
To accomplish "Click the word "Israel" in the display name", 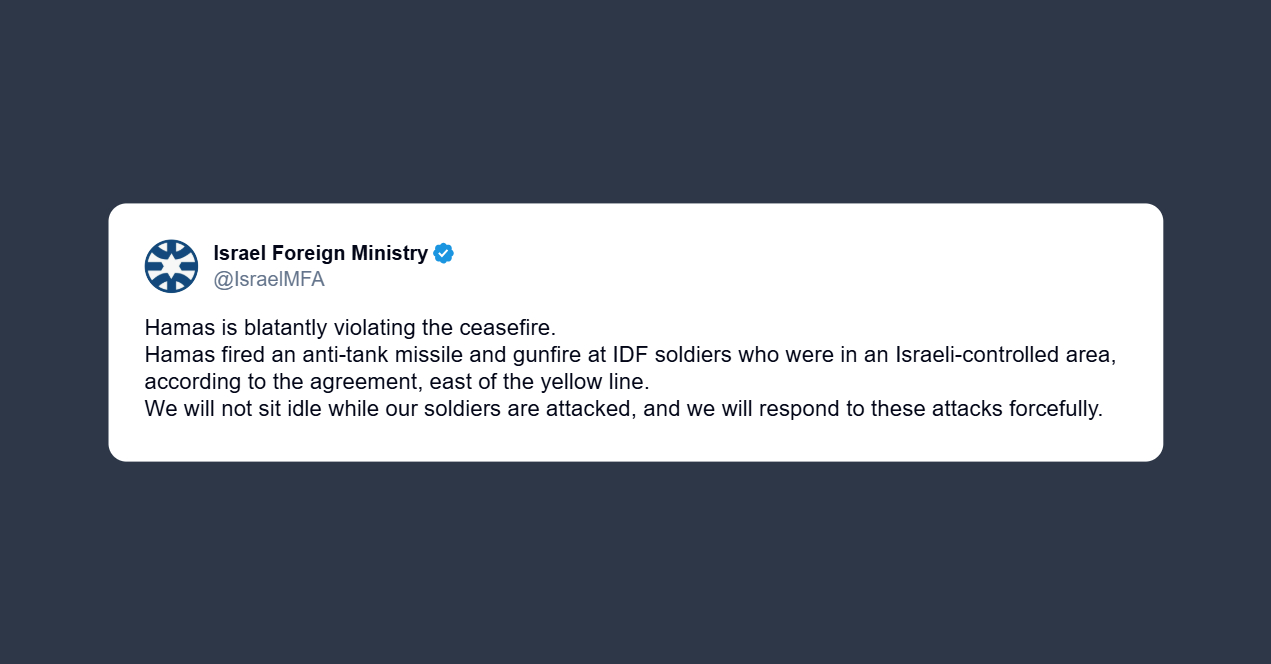I will pyautogui.click(x=240, y=254).
